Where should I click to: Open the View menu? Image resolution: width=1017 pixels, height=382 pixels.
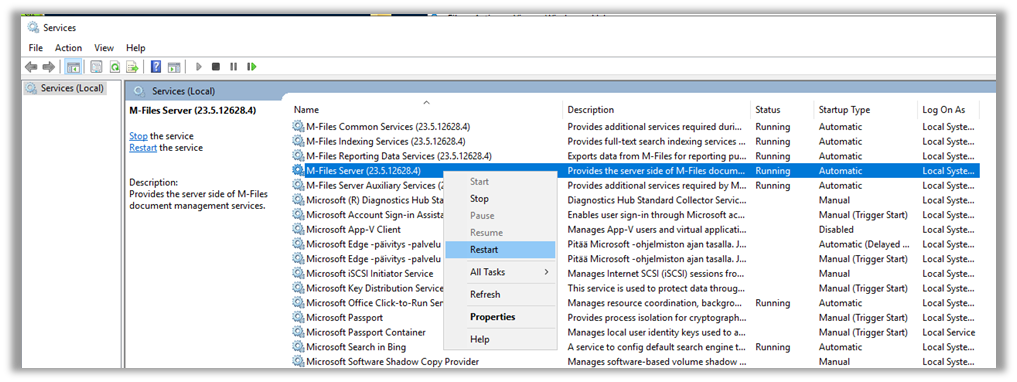pos(104,48)
